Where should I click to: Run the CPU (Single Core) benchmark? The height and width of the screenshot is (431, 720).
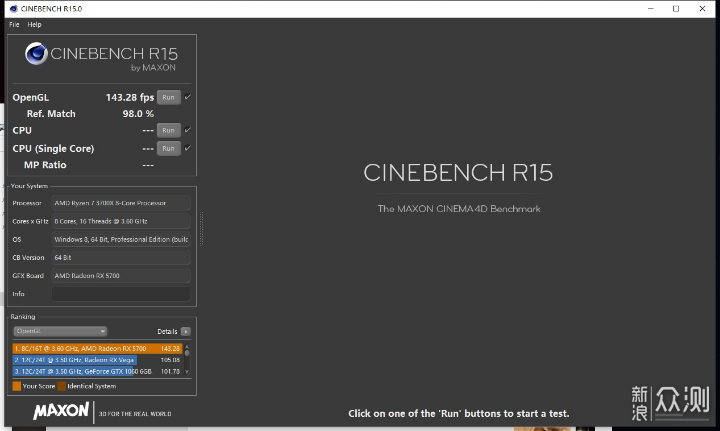point(168,148)
